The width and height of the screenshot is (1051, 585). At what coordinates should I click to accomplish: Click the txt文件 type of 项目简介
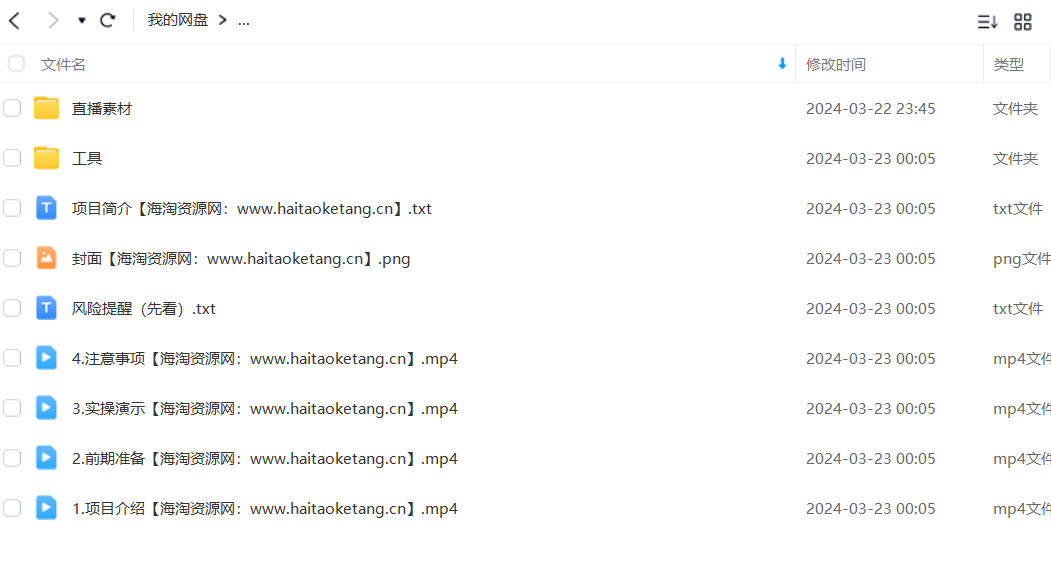(1017, 208)
